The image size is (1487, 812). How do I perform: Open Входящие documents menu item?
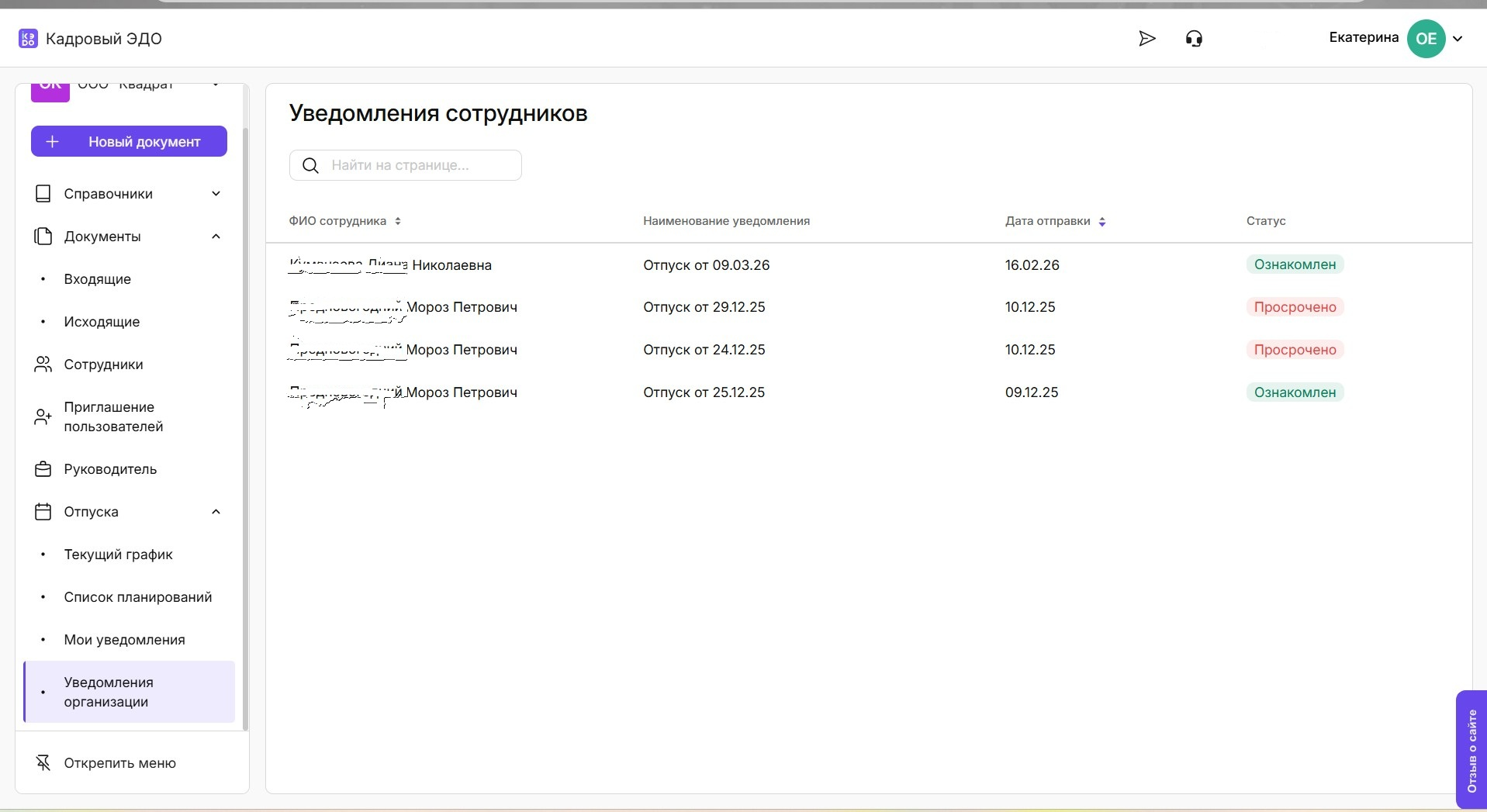tap(98, 279)
